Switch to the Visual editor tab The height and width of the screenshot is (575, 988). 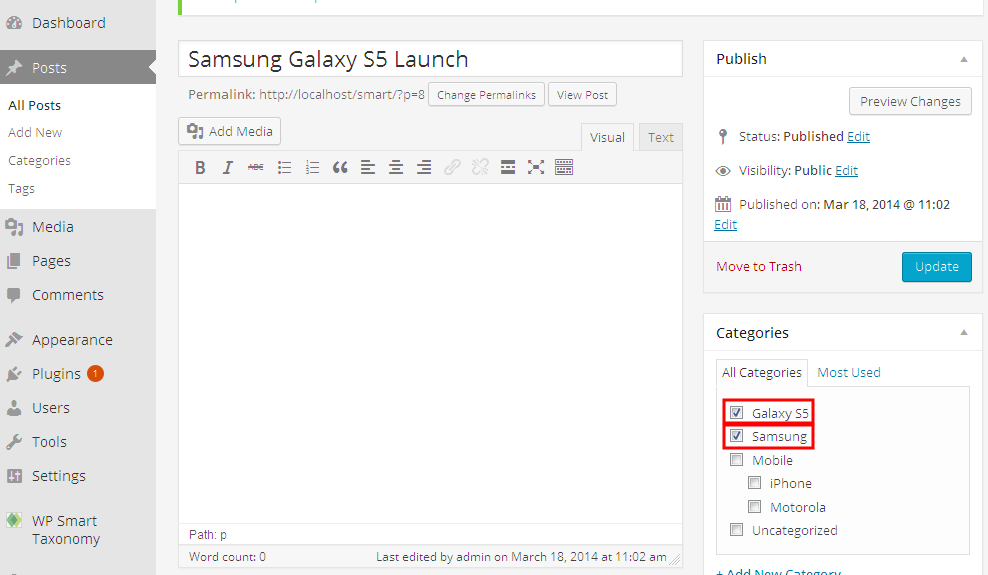pos(607,137)
